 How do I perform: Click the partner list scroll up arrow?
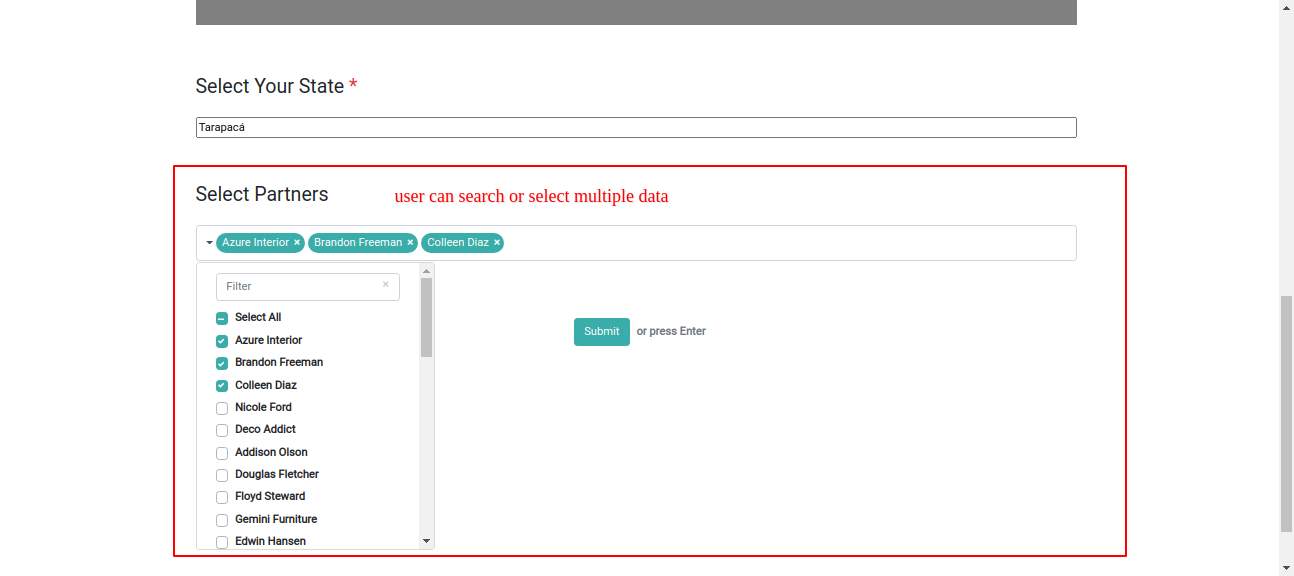(x=427, y=270)
